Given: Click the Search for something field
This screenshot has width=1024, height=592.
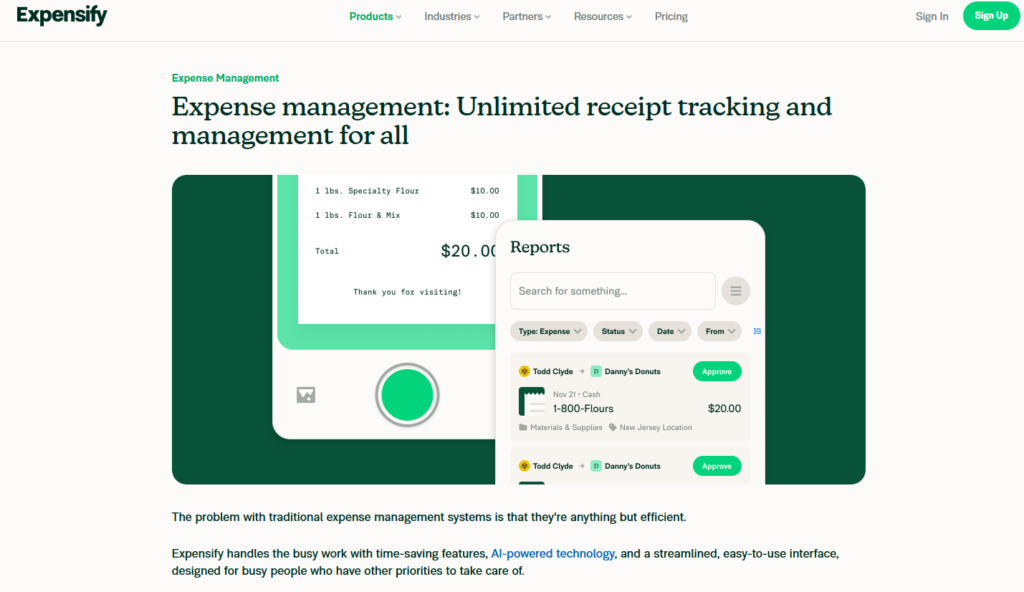Looking at the screenshot, I should pyautogui.click(x=613, y=291).
